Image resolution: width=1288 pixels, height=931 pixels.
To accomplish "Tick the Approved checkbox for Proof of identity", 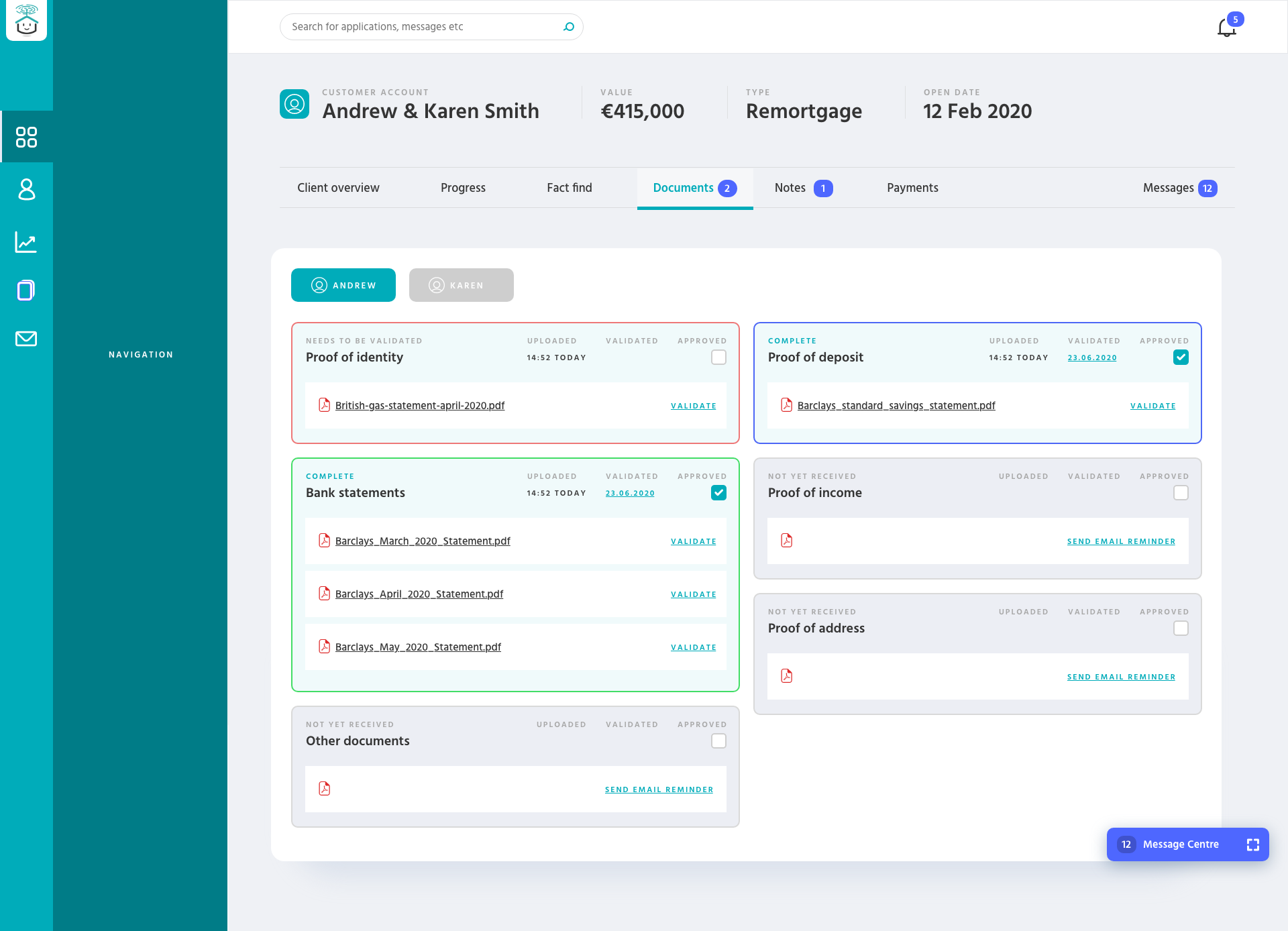I will pos(718,358).
